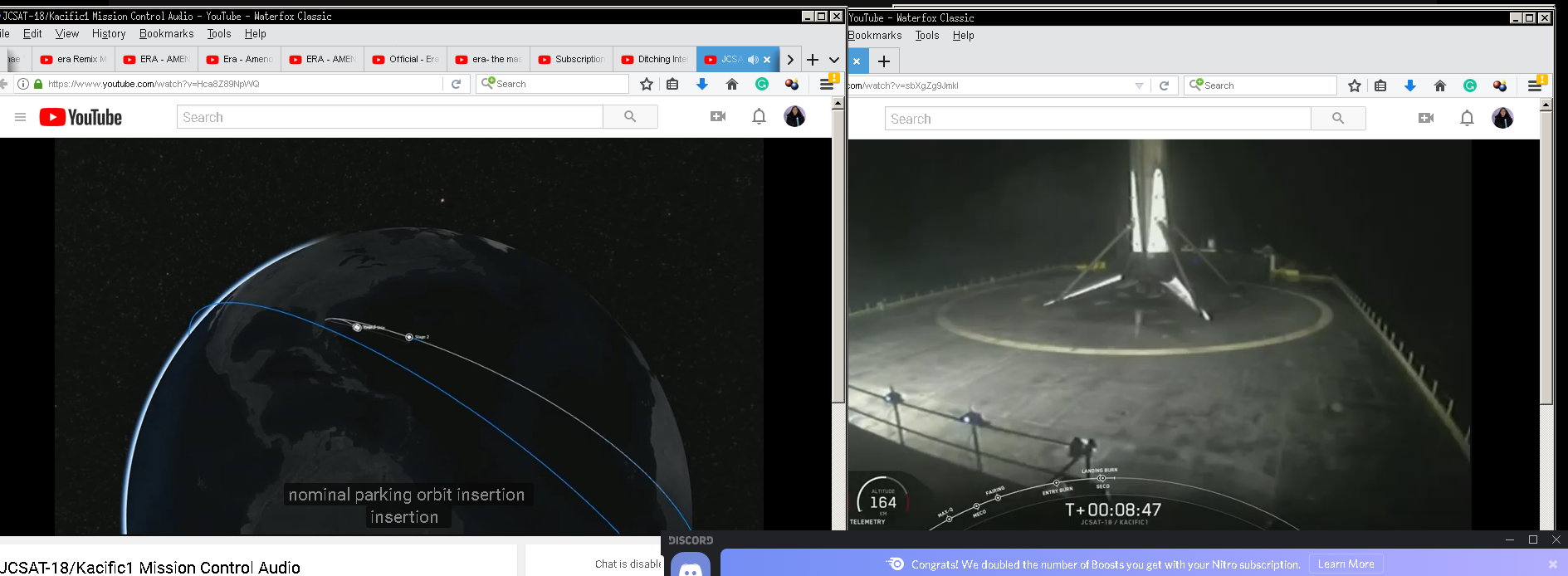The image size is (1568, 576).
Task: Click YouTube Search field in right window
Action: click(1098, 119)
